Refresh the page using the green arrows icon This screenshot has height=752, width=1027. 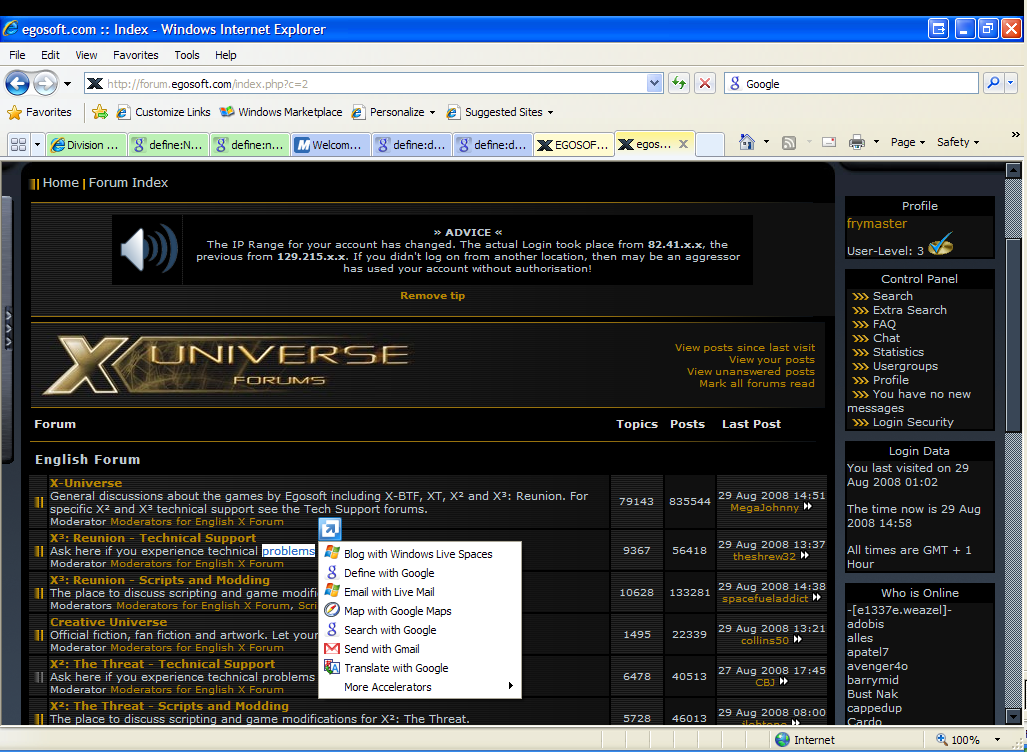679,83
